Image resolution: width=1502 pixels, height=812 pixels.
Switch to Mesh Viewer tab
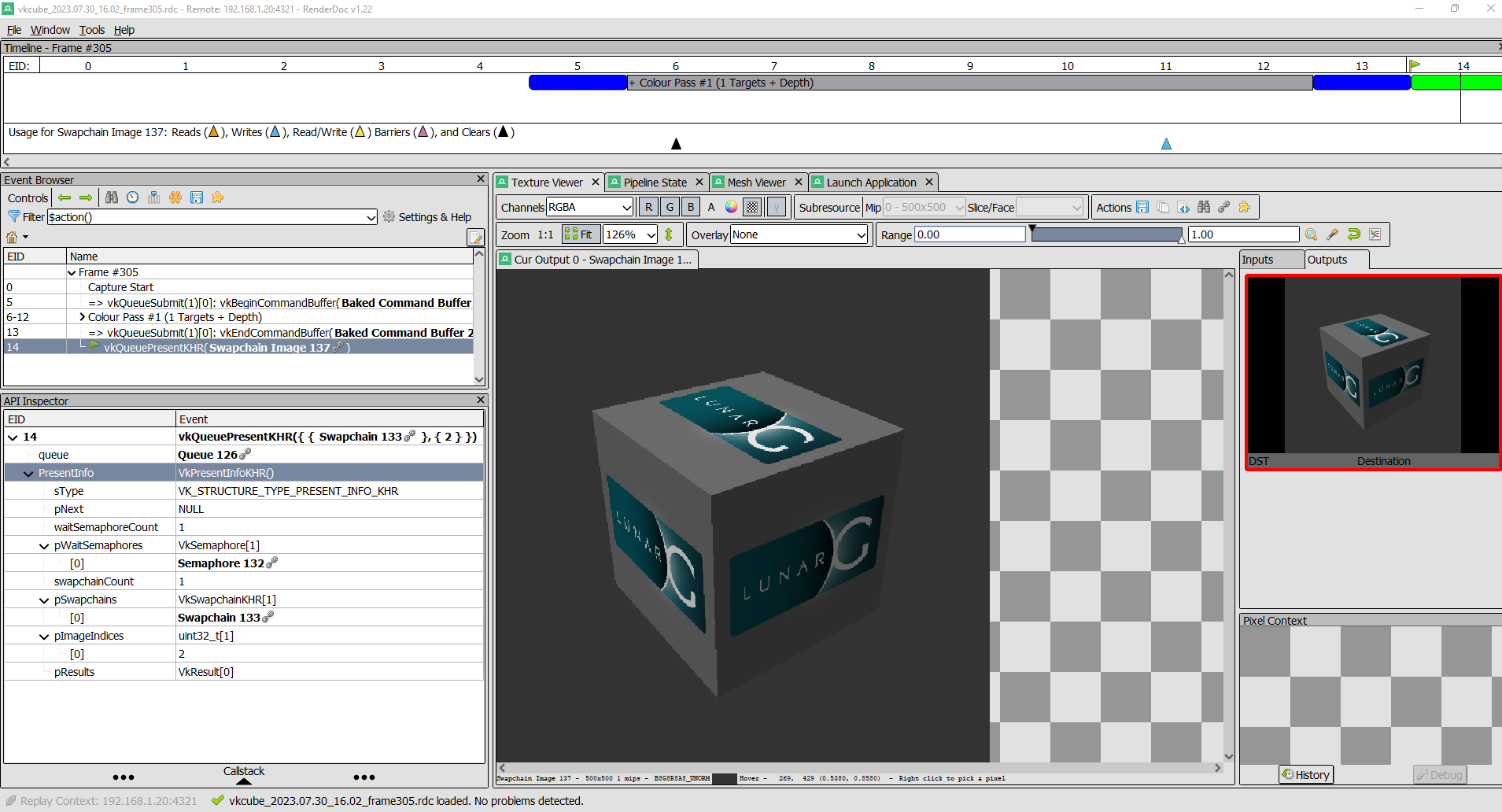[x=756, y=183]
